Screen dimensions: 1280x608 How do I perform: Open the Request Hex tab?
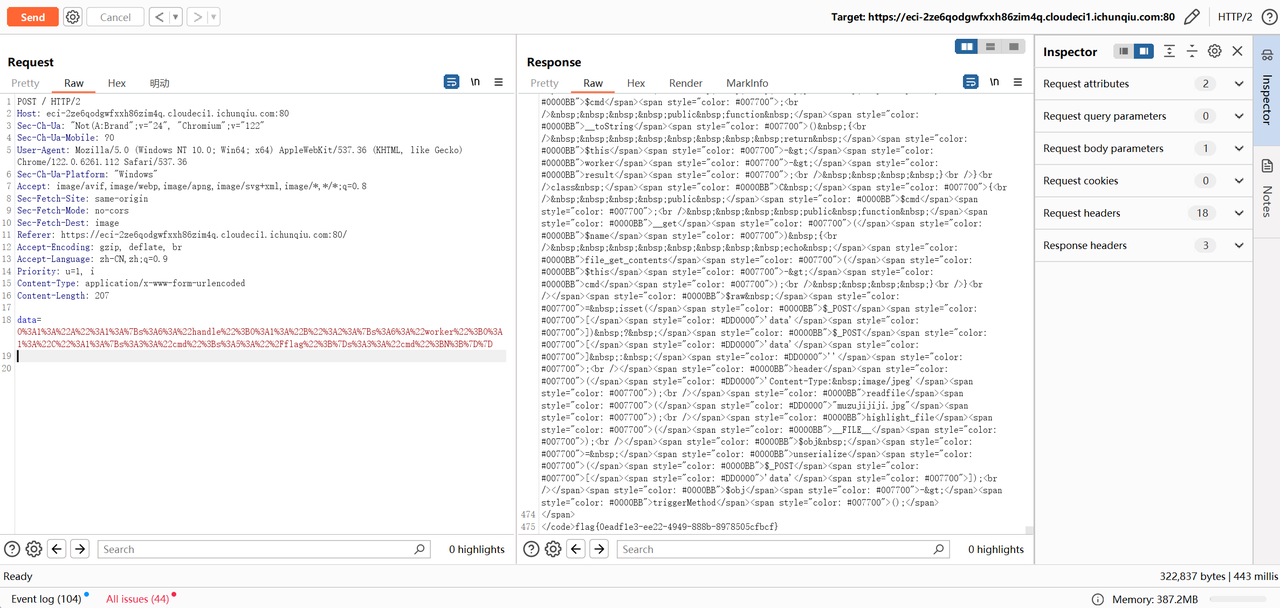click(x=117, y=83)
